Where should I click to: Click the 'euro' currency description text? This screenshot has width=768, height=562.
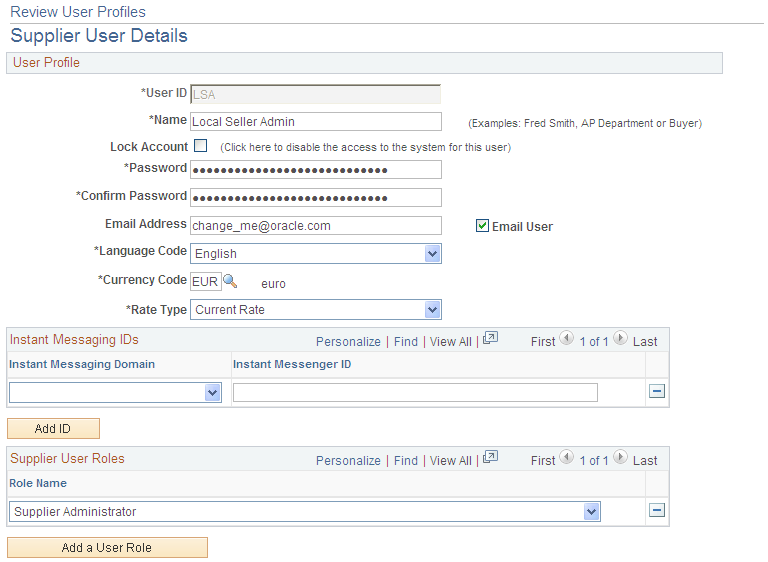click(273, 284)
